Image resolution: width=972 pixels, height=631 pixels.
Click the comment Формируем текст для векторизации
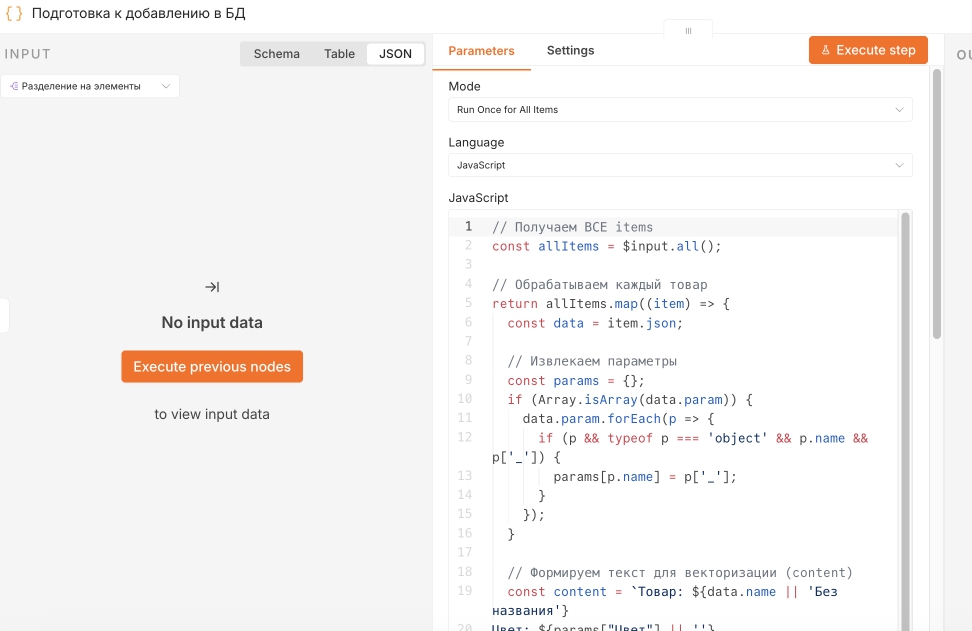pyautogui.click(x=680, y=573)
